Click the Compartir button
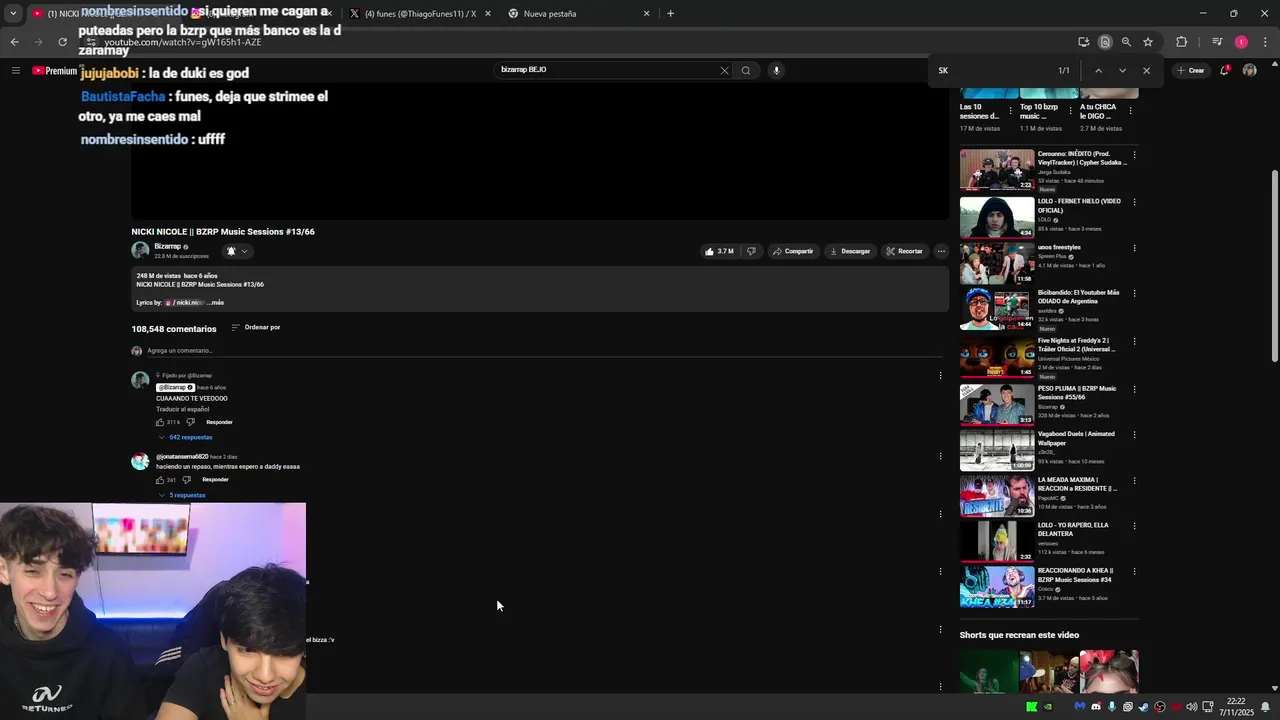Screen dimensions: 1280x720 [793, 251]
